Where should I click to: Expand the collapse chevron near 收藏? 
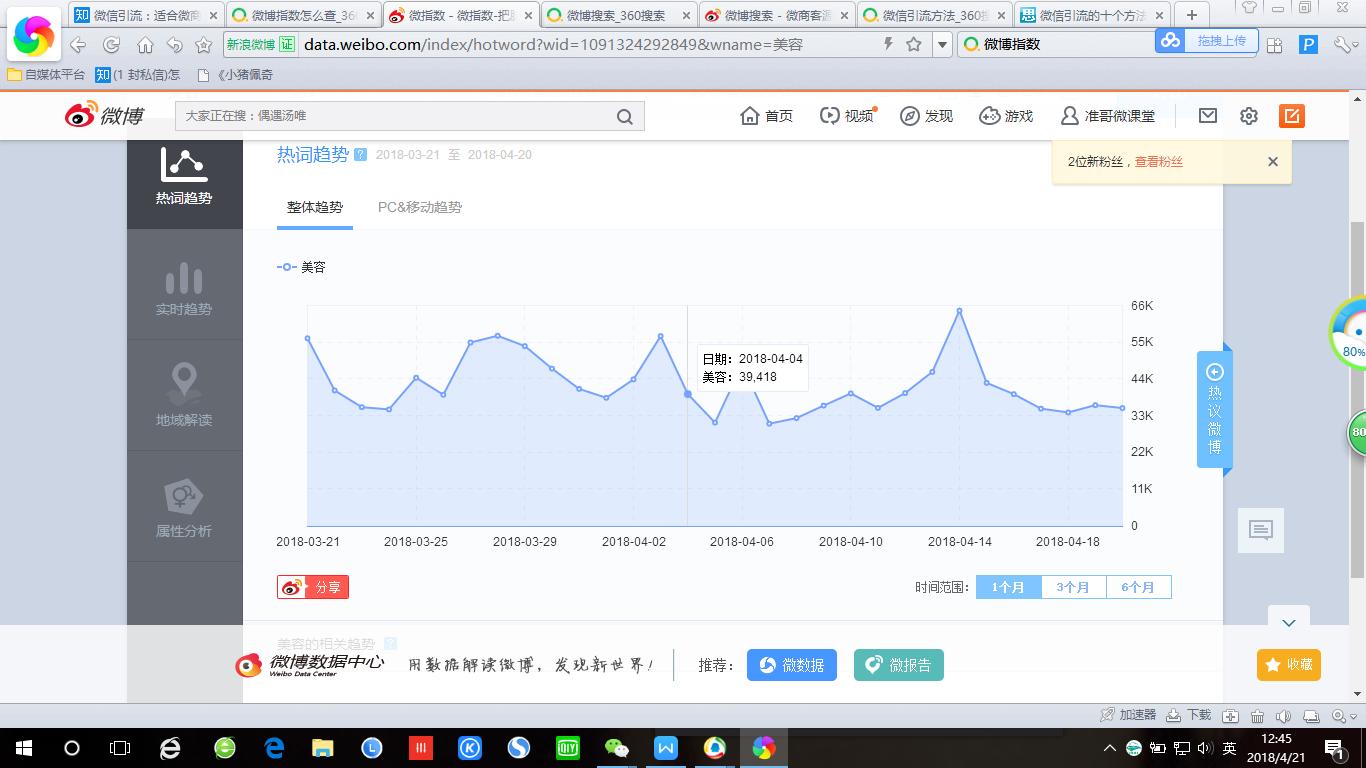coord(1289,620)
